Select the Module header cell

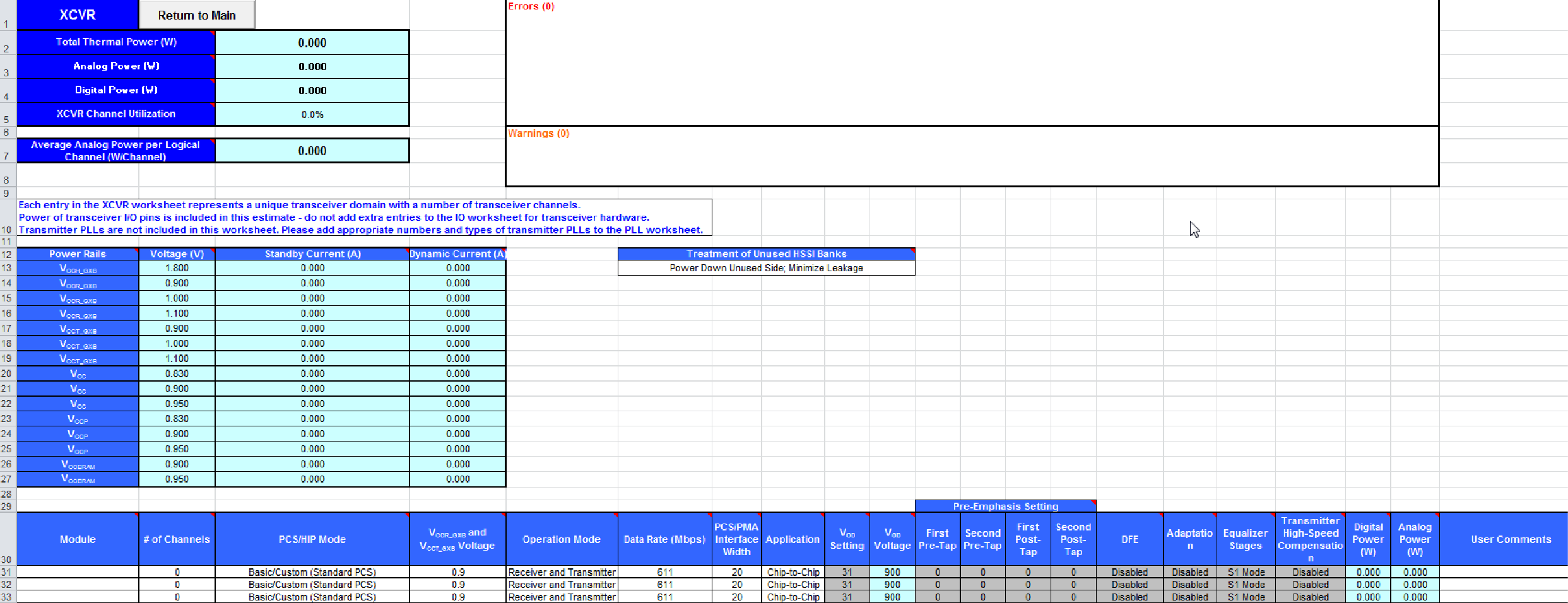coord(78,539)
